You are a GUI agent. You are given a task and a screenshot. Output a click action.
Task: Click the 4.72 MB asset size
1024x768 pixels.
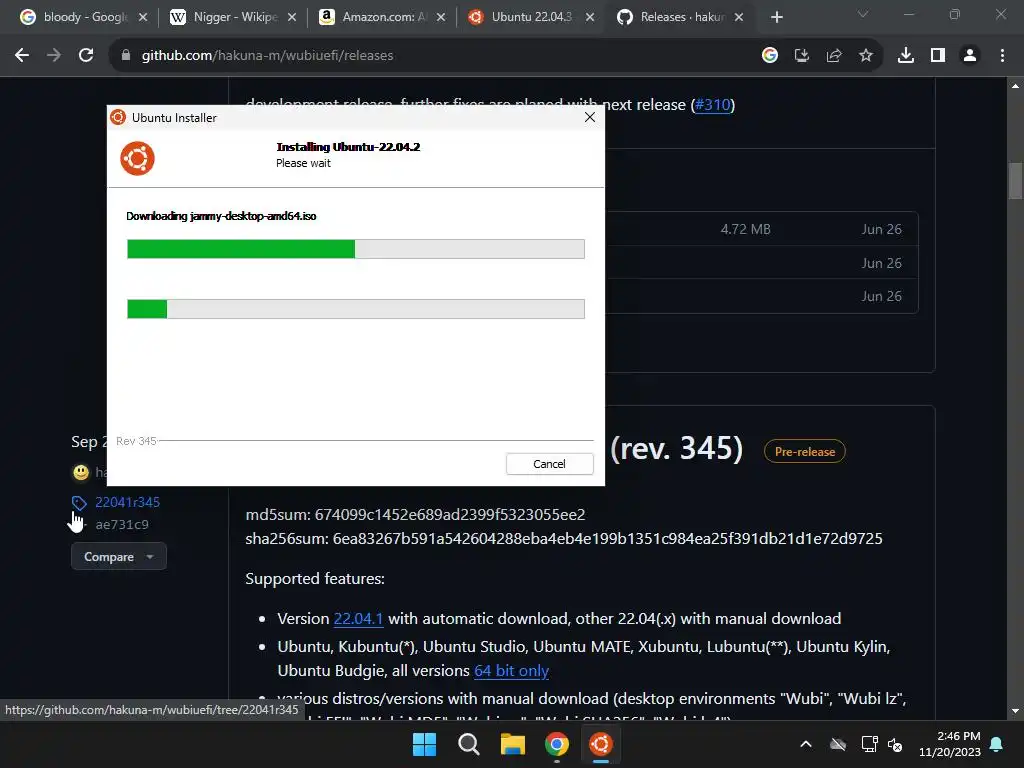(x=745, y=229)
